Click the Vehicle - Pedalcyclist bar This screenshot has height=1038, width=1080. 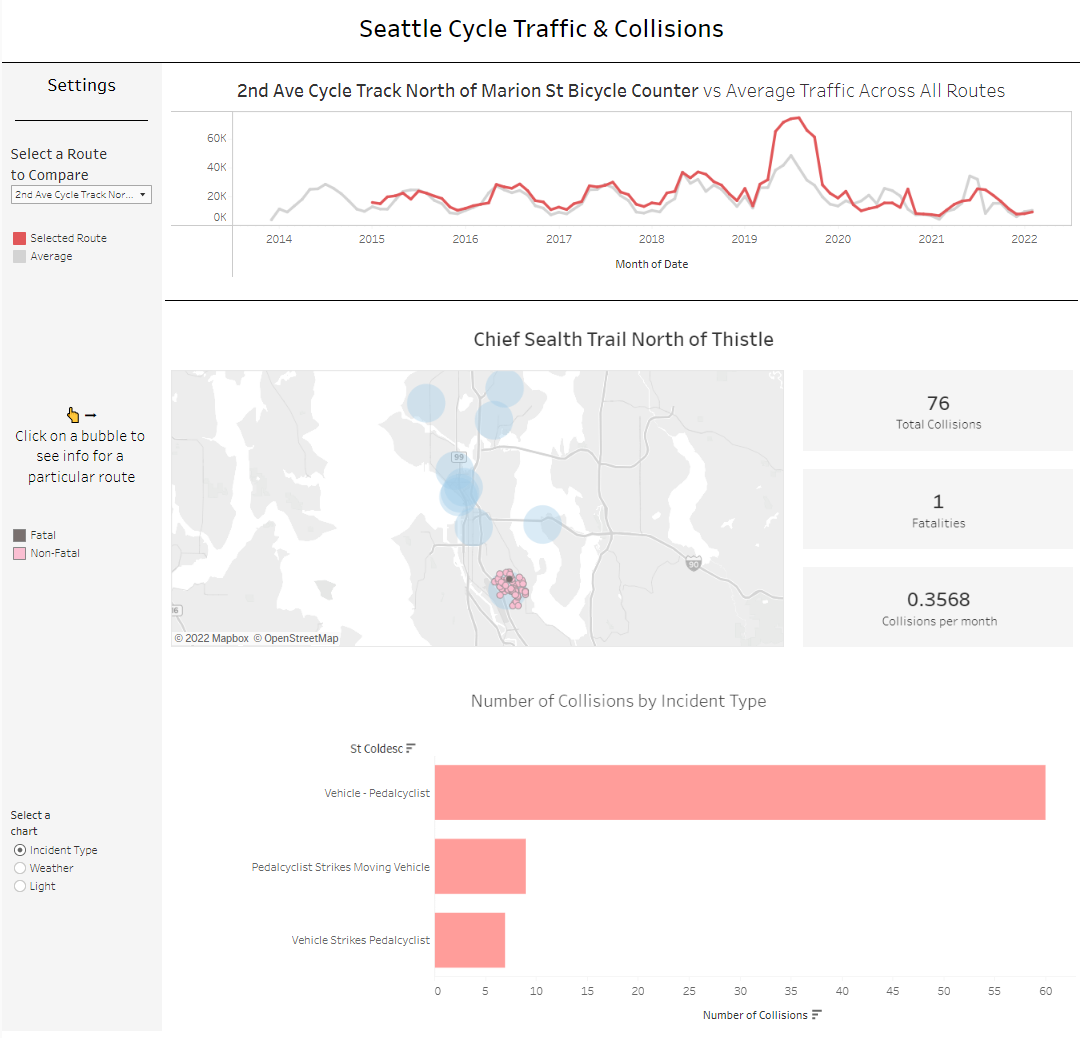(739, 792)
